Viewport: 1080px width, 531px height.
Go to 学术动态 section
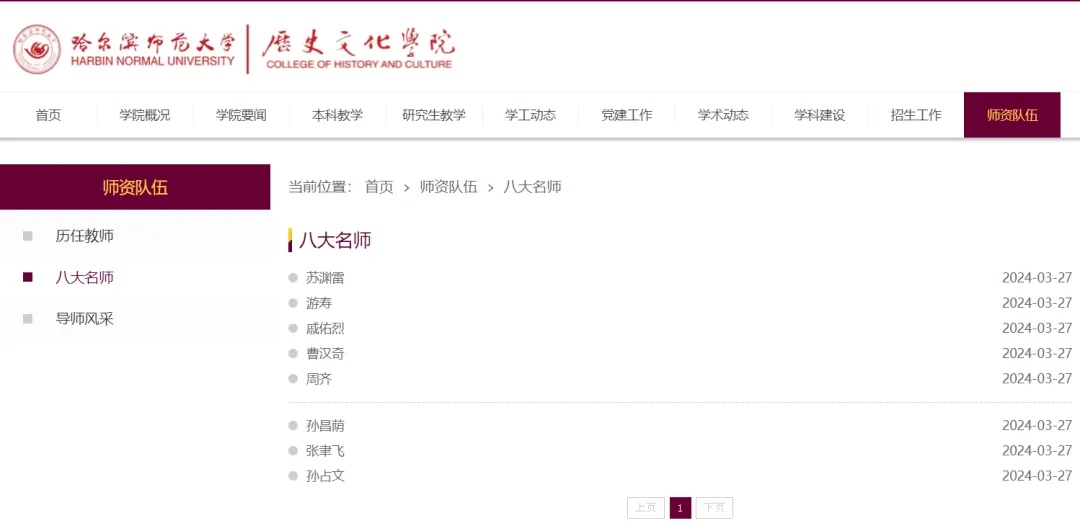click(723, 115)
